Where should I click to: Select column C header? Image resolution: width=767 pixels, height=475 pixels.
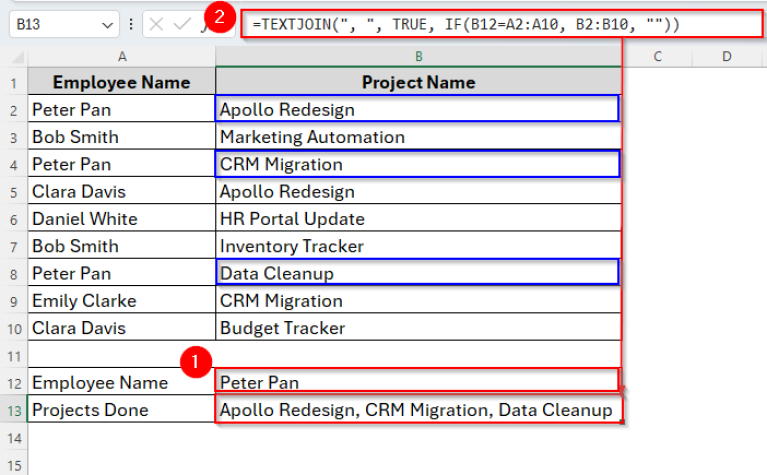658,57
